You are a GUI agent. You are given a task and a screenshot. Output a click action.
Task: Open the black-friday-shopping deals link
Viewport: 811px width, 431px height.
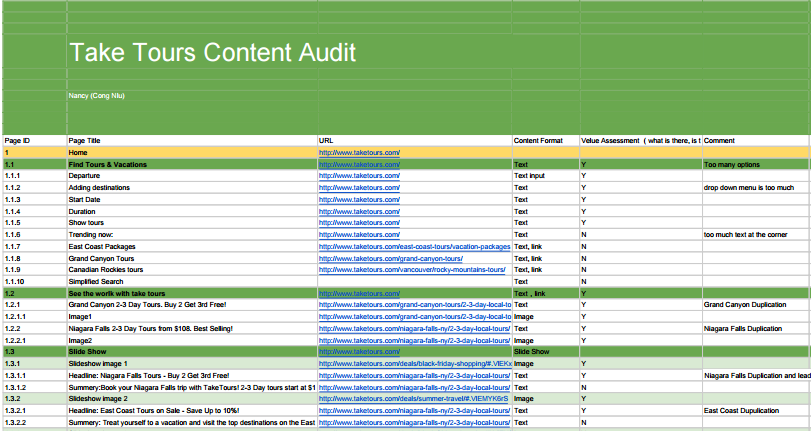pyautogui.click(x=415, y=364)
